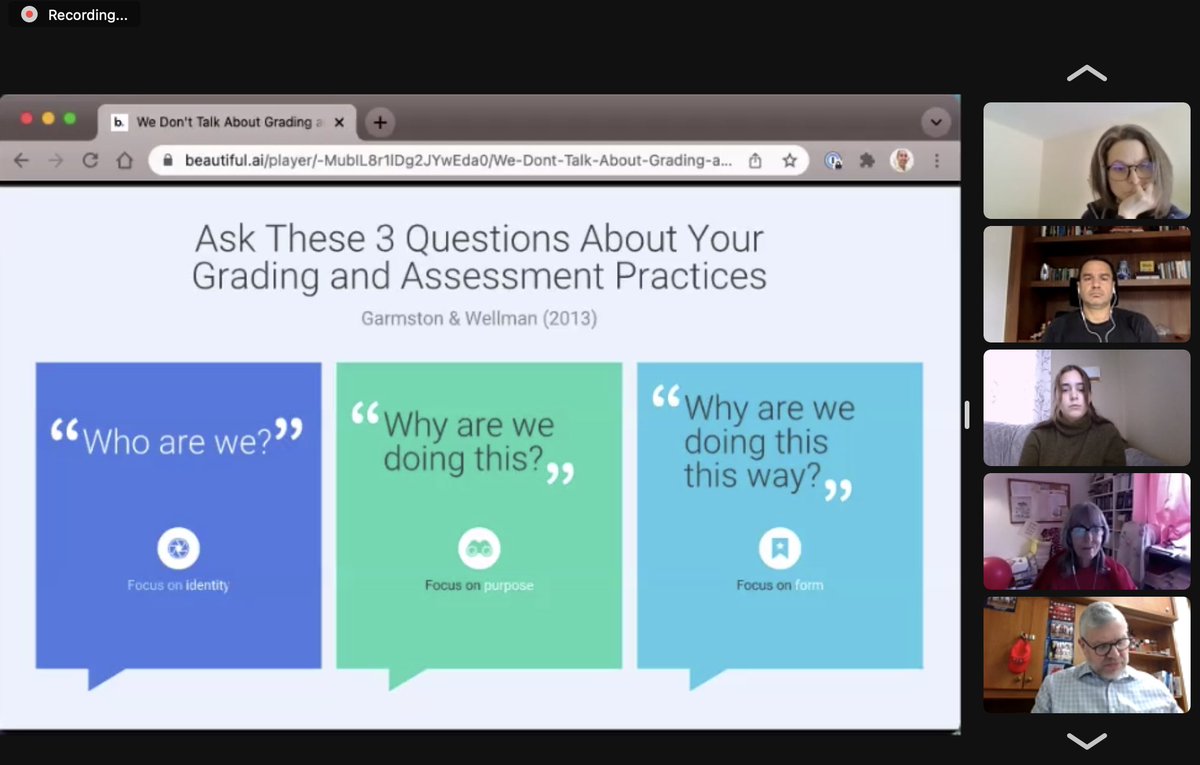Select video of woman with glasses at top
The height and width of the screenshot is (765, 1200).
pyautogui.click(x=1087, y=160)
